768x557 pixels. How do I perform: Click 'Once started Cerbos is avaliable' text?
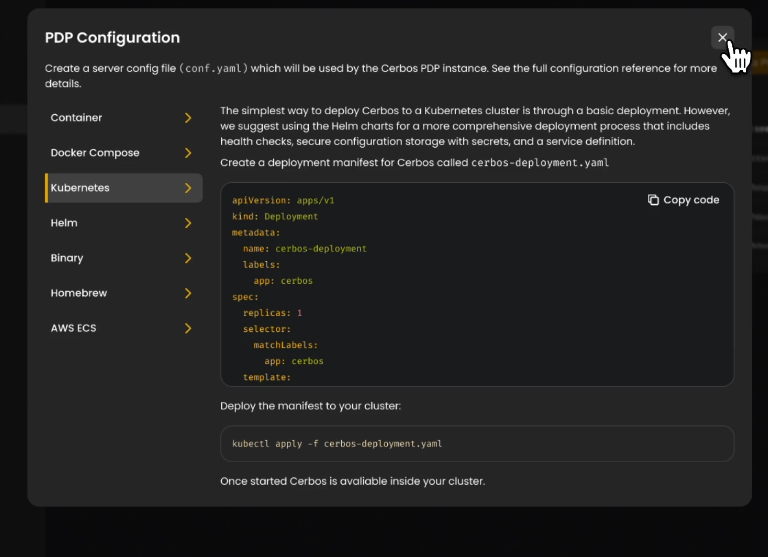click(353, 481)
